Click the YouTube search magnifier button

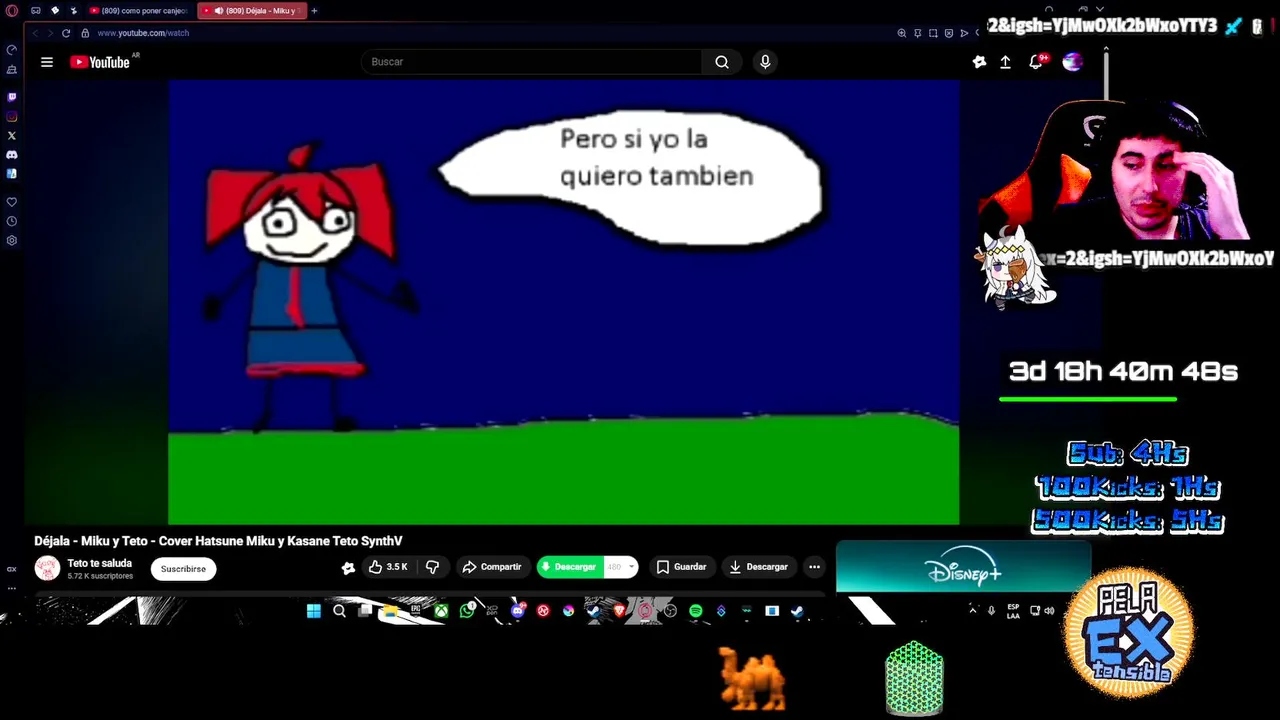721,62
